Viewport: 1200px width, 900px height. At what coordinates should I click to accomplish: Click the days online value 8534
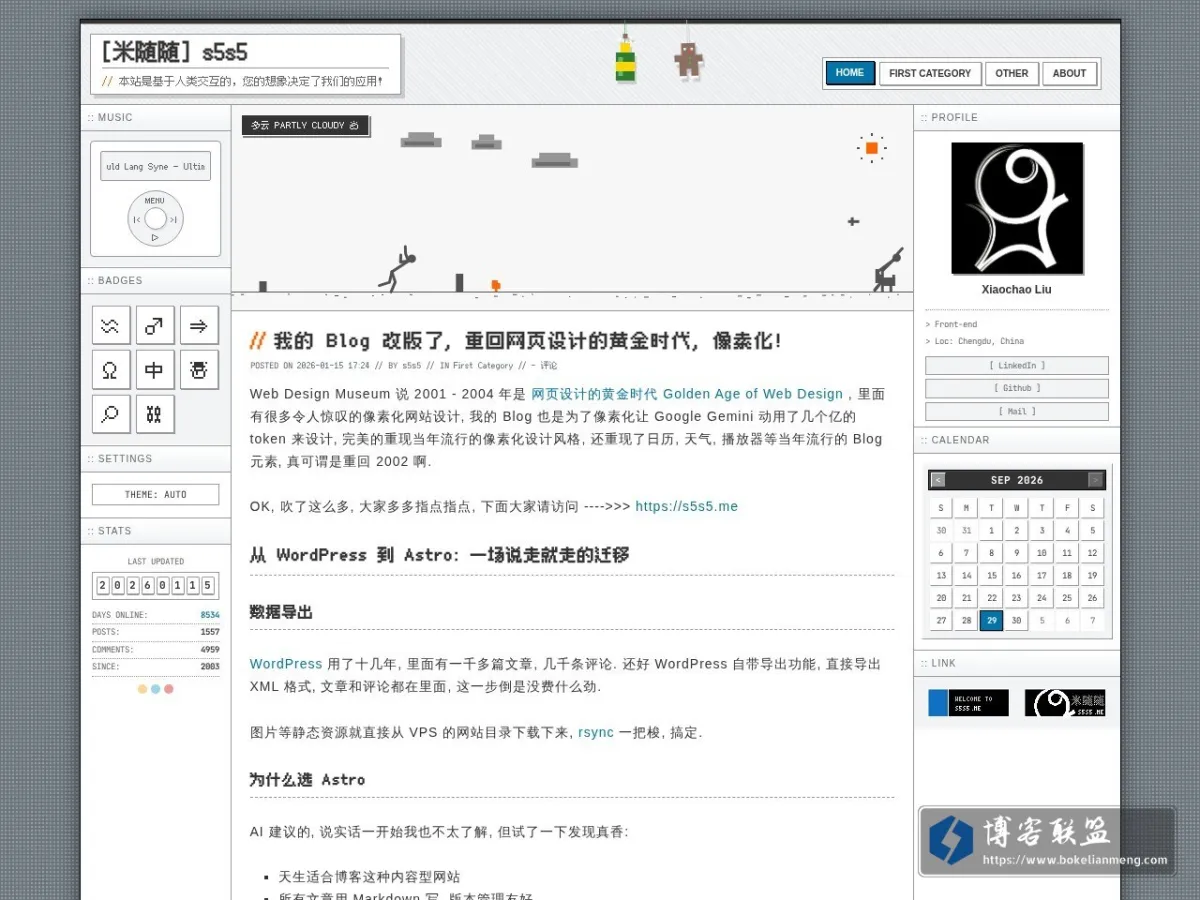coord(210,615)
